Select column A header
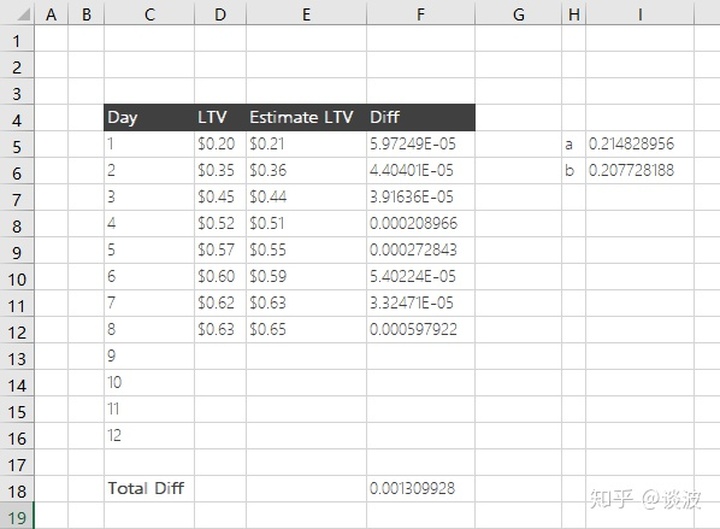Viewport: 720px width, 529px height. click(51, 14)
